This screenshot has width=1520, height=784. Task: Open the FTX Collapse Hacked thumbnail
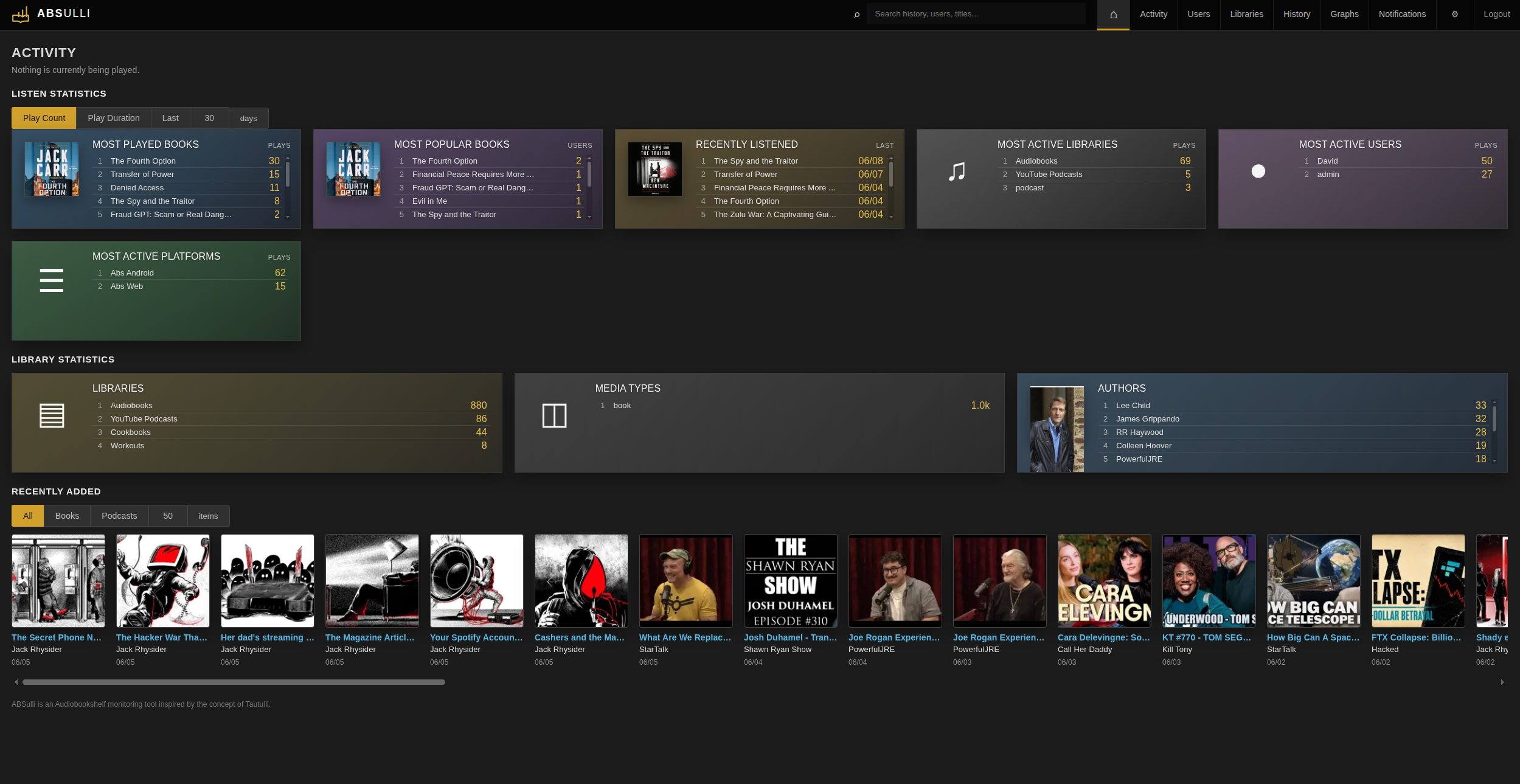(x=1418, y=581)
